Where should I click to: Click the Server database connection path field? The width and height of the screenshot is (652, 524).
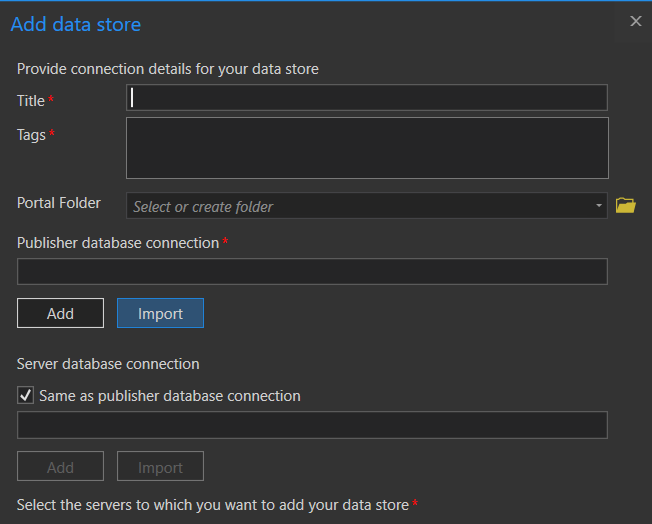pyautogui.click(x=312, y=425)
